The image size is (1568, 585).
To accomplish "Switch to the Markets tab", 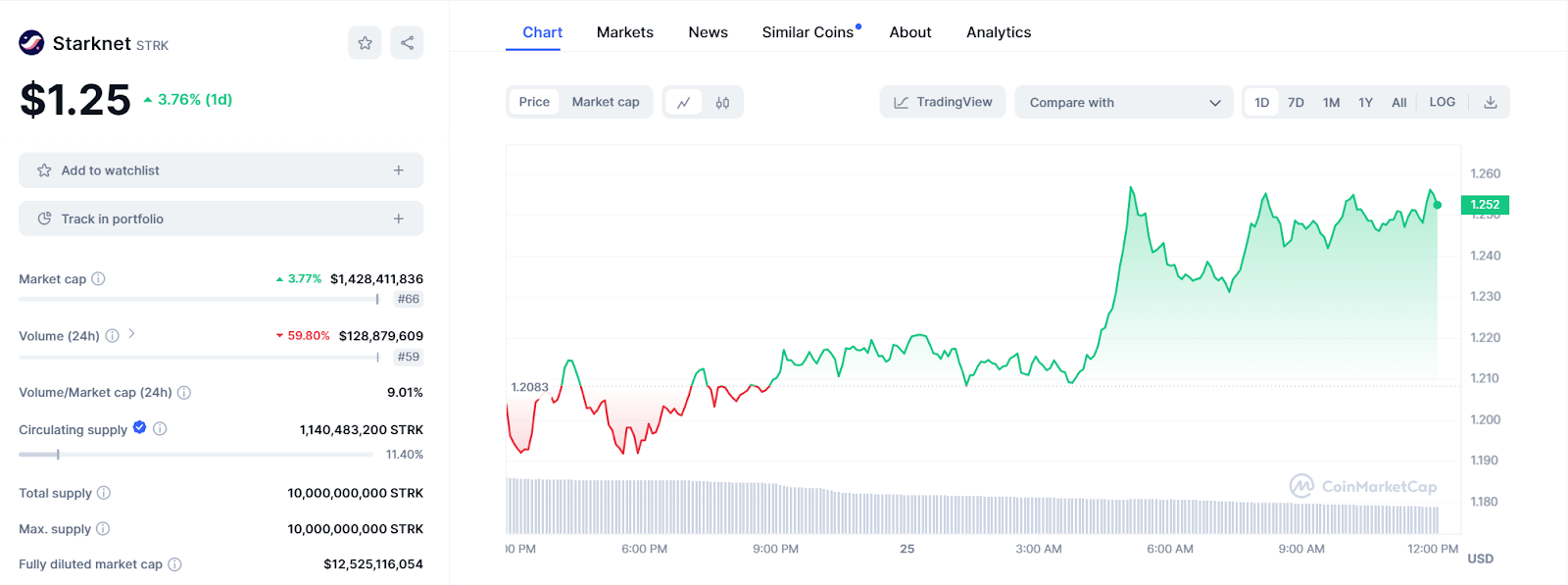I will click(x=624, y=32).
